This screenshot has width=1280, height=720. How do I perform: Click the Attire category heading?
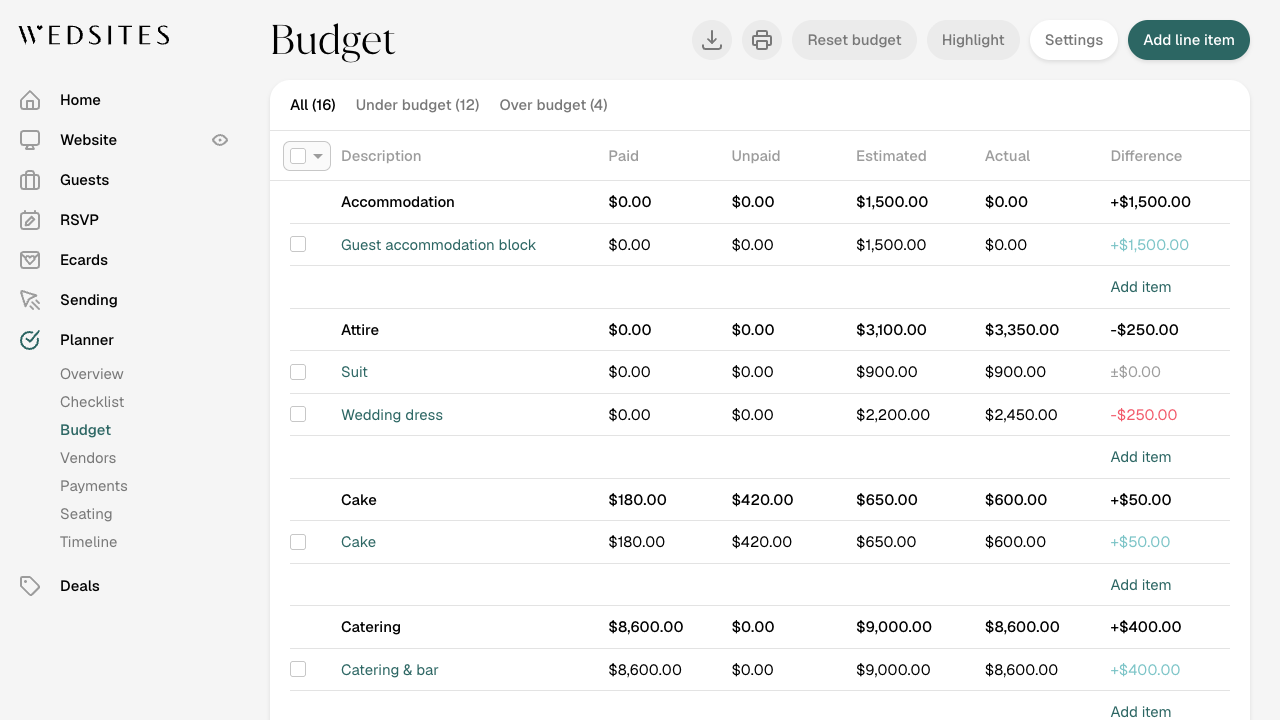tap(360, 330)
